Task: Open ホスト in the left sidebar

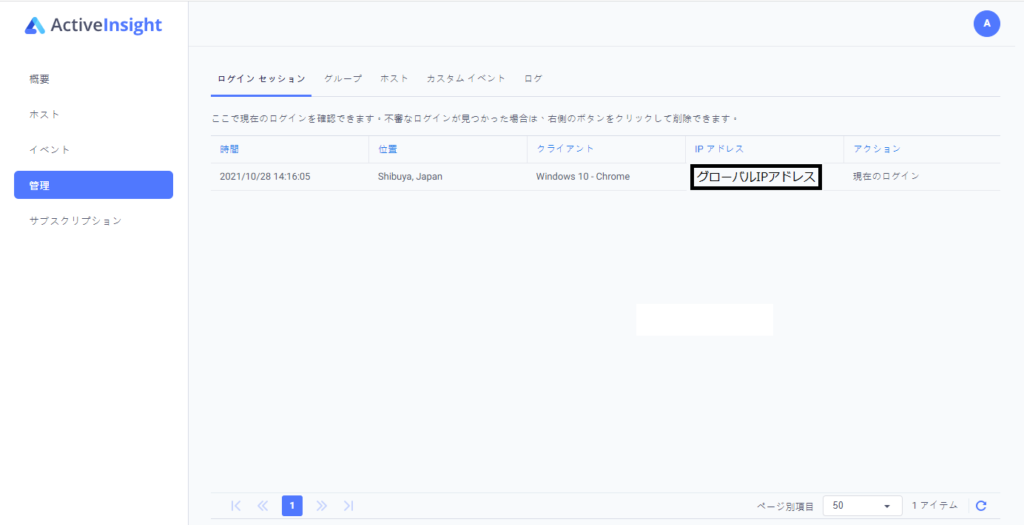Action: [44, 114]
